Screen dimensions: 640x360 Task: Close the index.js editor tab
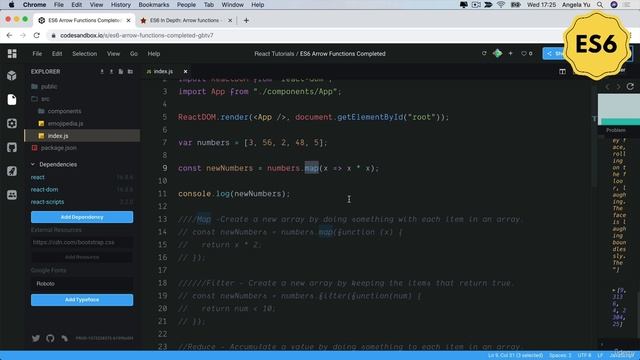click(185, 71)
